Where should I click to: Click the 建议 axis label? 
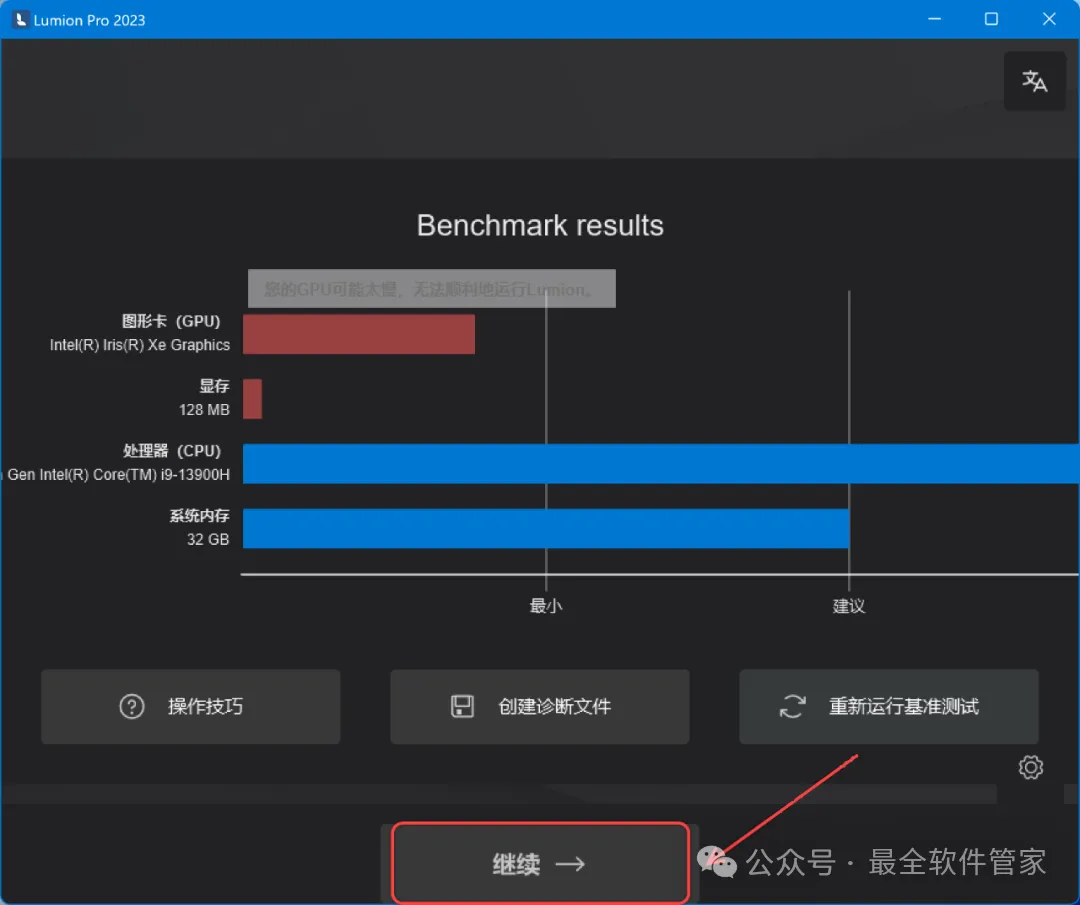coord(849,606)
